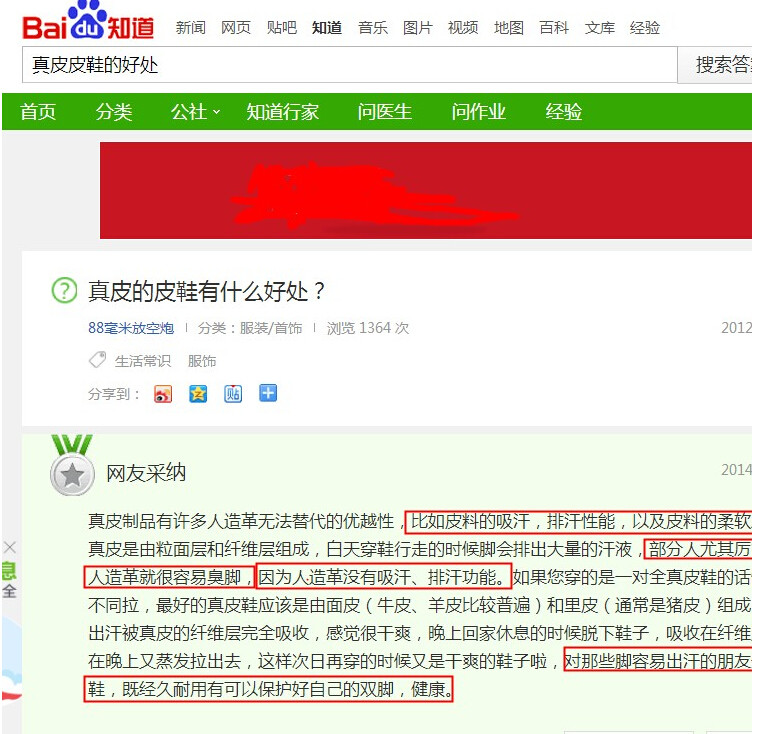Open more share options plus icon

tap(268, 393)
